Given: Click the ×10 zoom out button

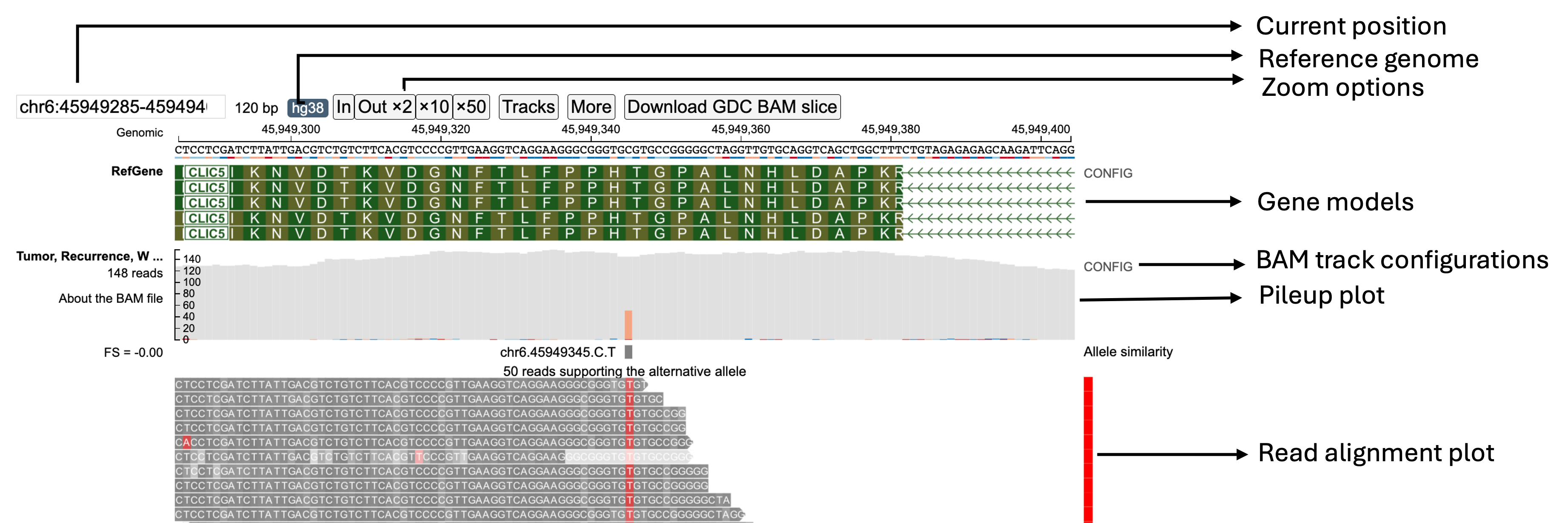Looking at the screenshot, I should coord(434,107).
